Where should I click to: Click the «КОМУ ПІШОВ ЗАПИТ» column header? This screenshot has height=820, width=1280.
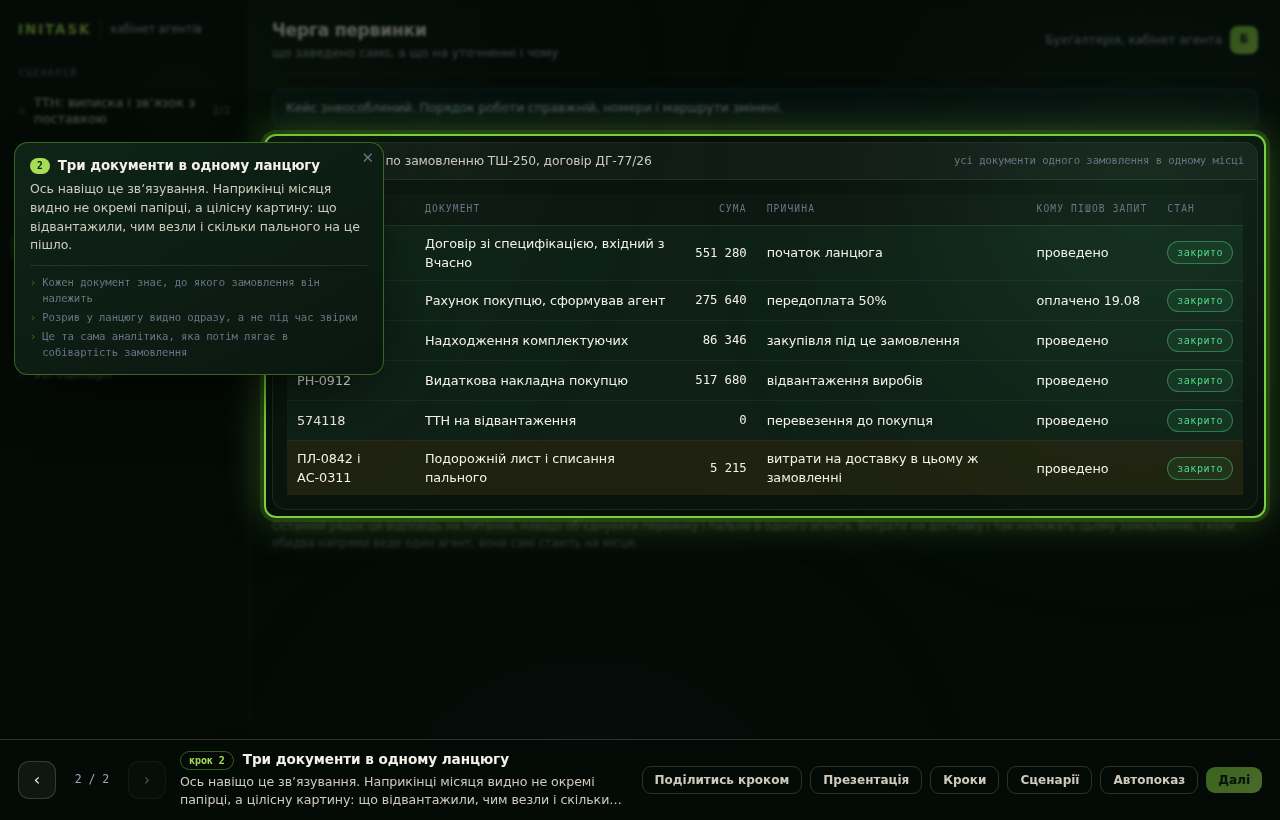point(1092,209)
